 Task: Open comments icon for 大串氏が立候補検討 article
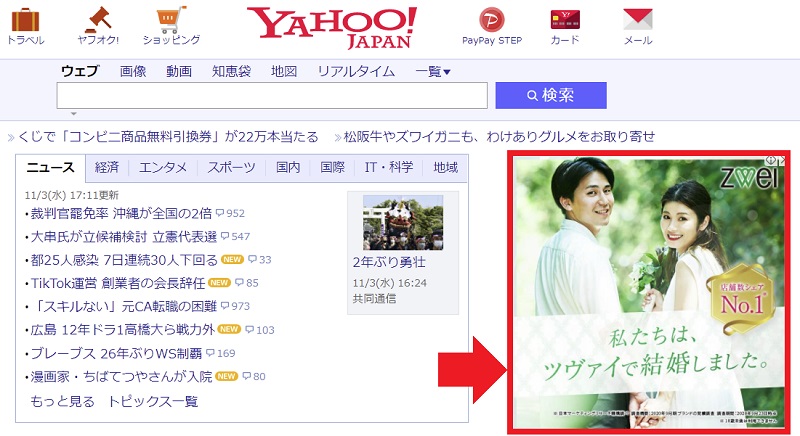click(225, 236)
